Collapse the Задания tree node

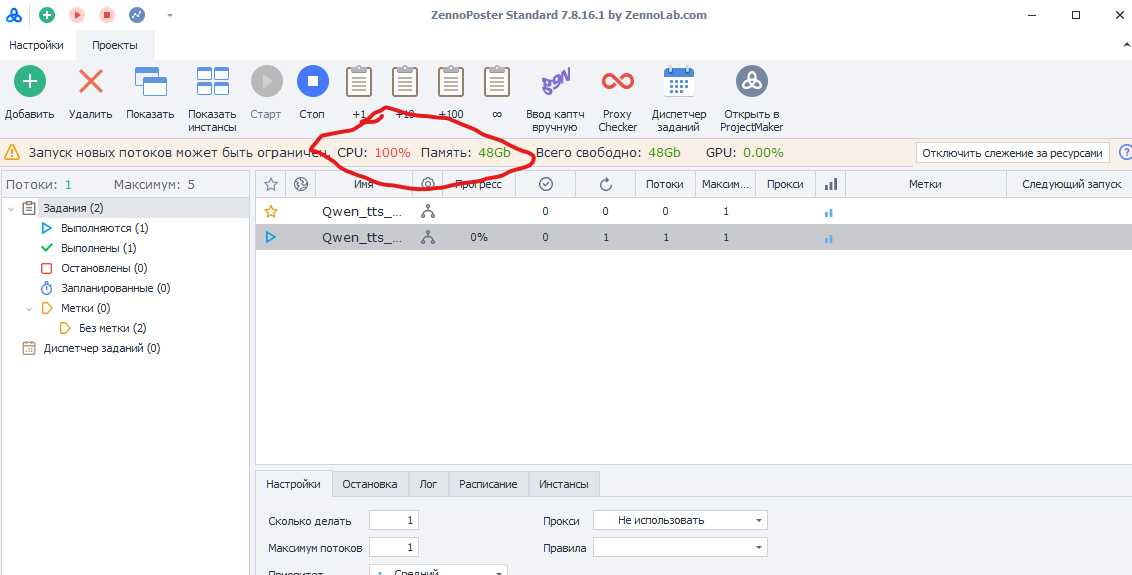[12, 209]
